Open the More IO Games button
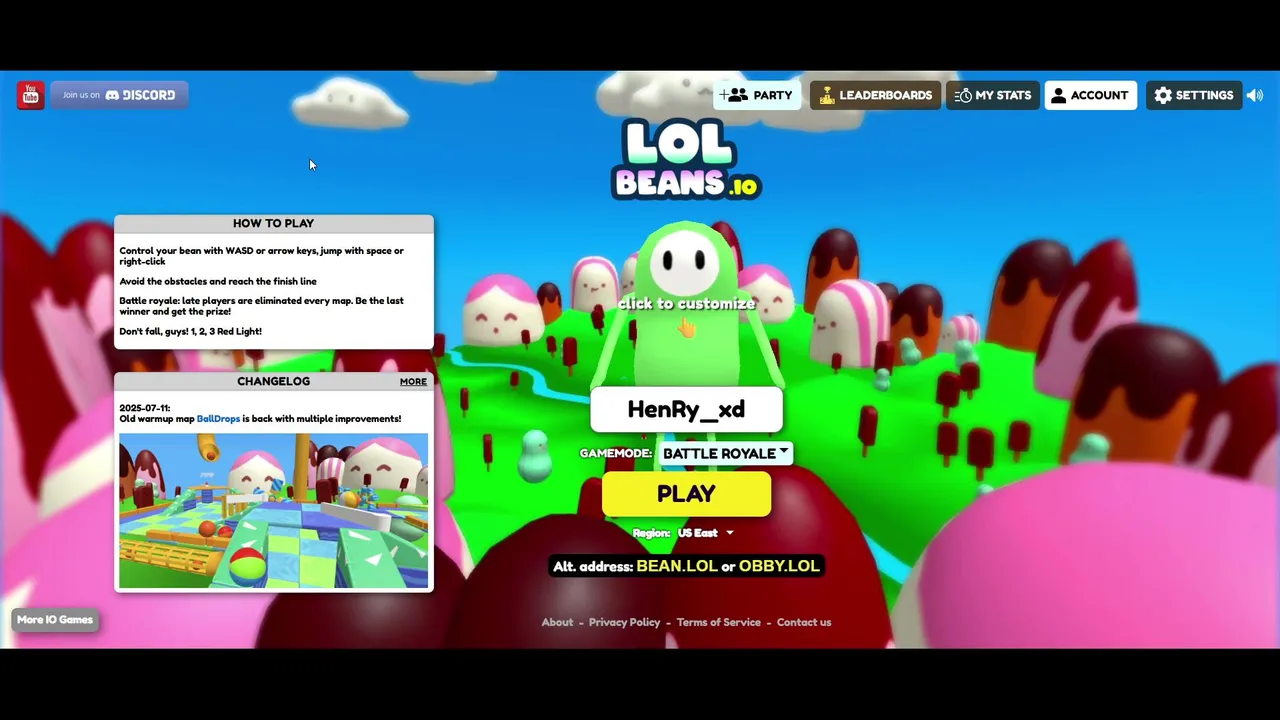The image size is (1280, 720). click(x=55, y=620)
